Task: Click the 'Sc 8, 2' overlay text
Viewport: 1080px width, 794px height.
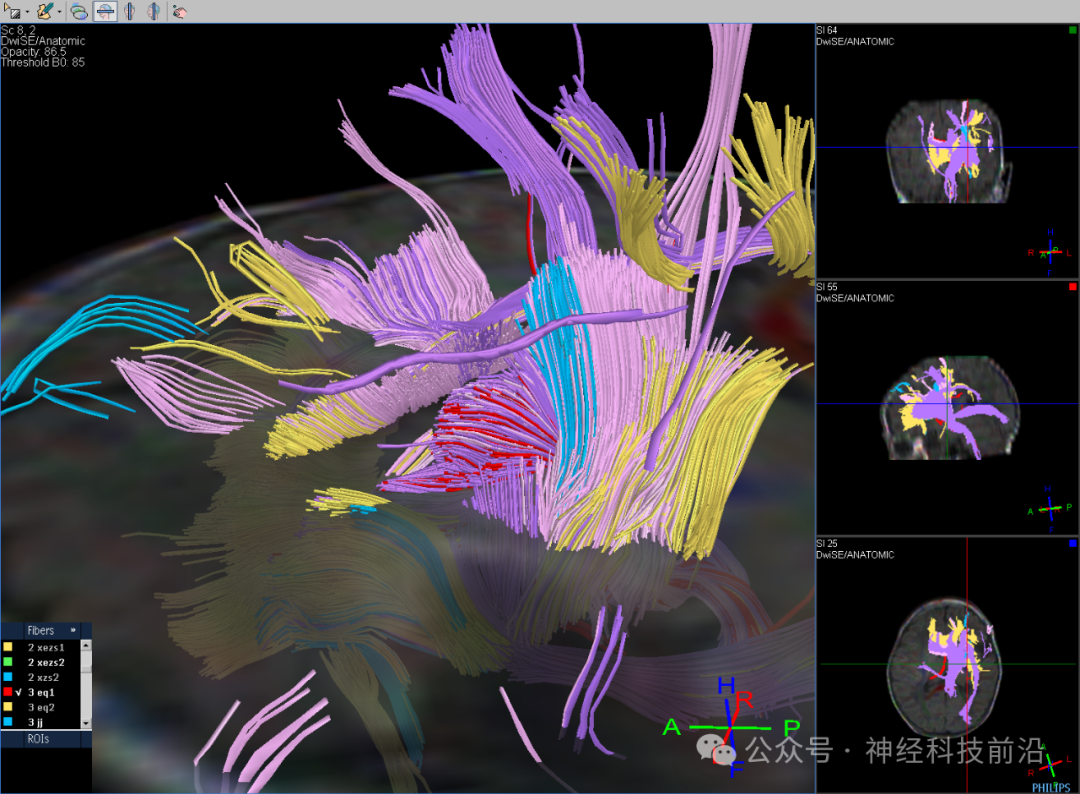Action: tap(18, 30)
